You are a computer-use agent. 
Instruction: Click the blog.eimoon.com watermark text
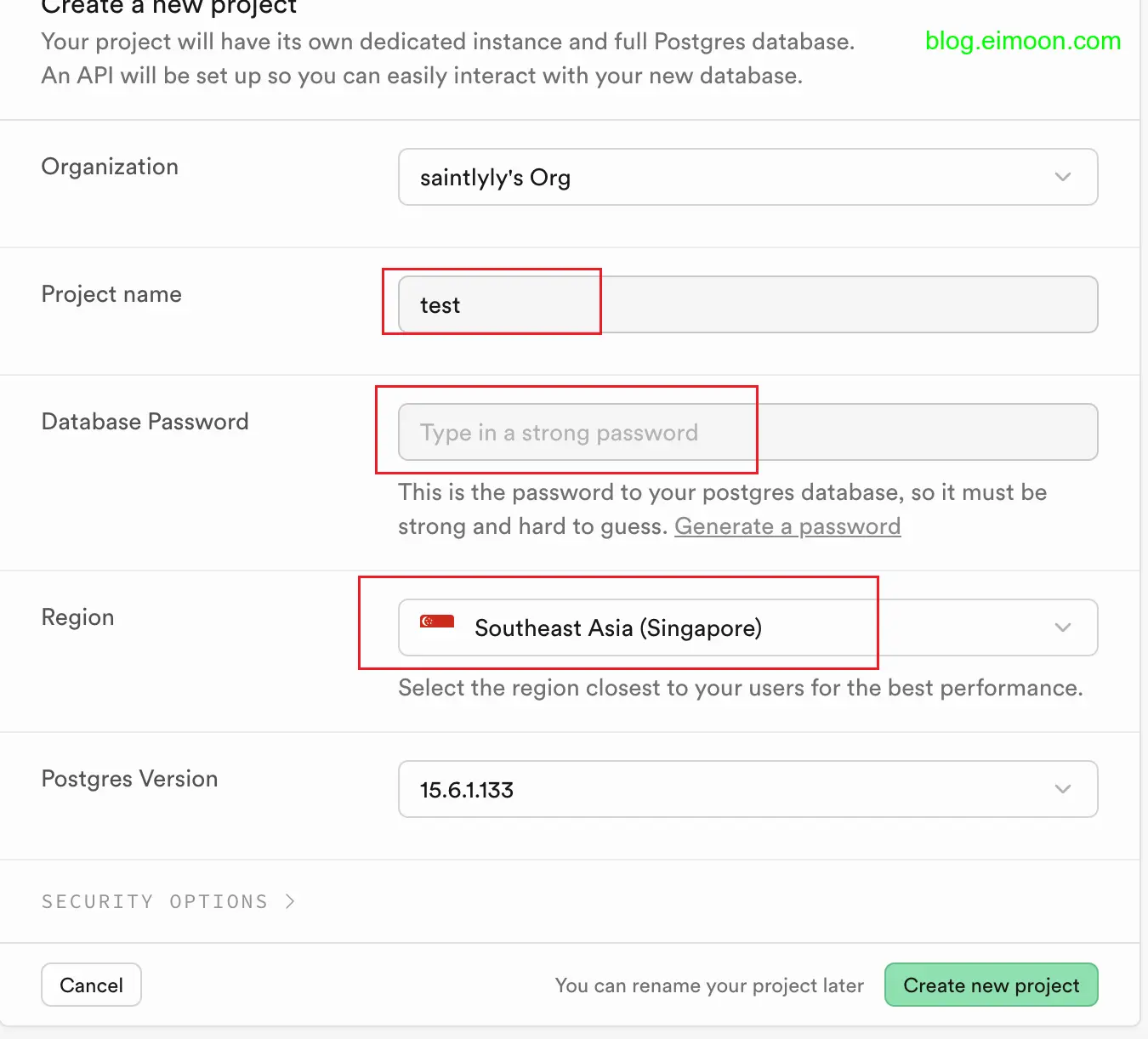point(1022,41)
